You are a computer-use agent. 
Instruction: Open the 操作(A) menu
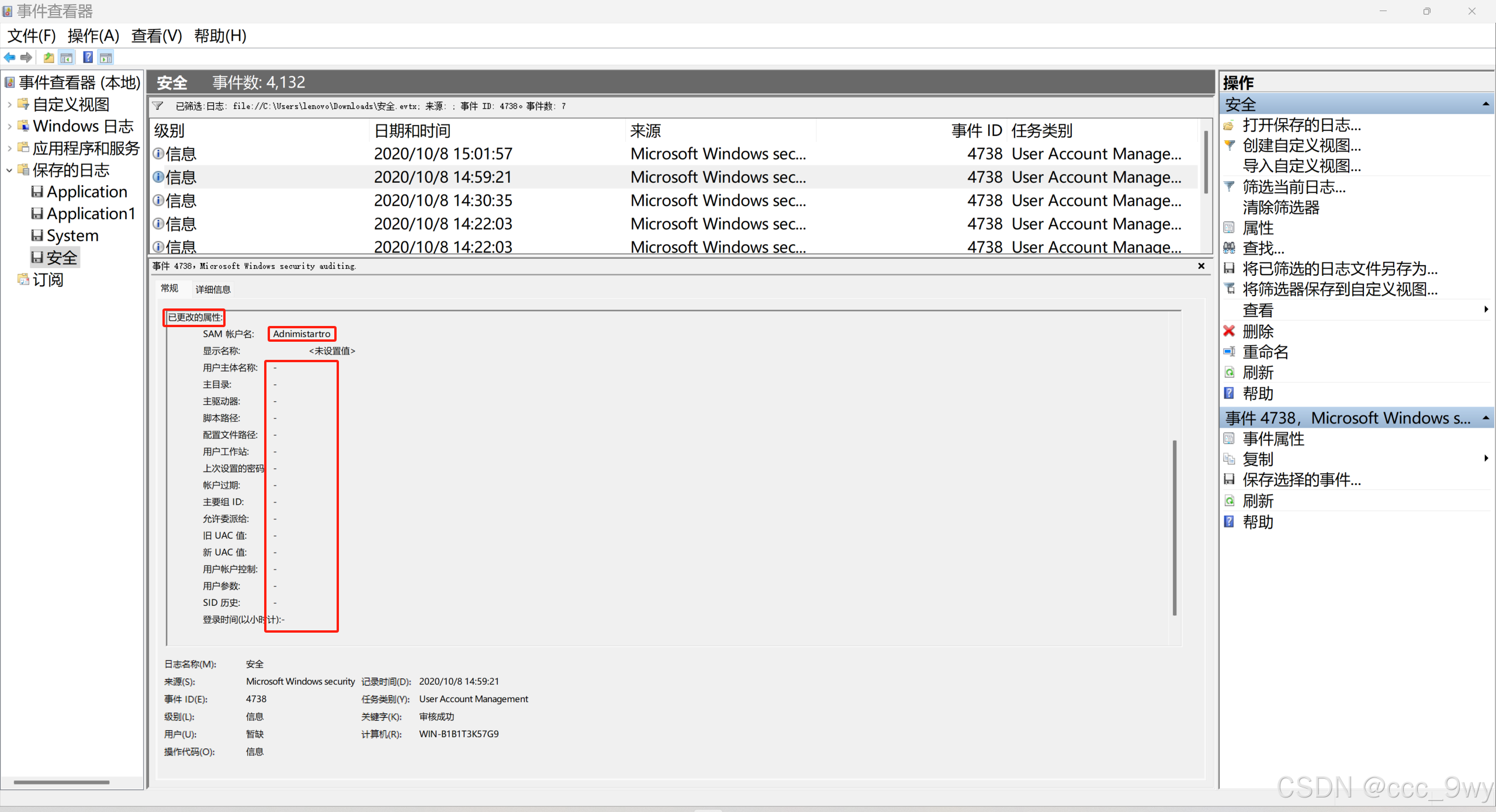pyautogui.click(x=93, y=36)
